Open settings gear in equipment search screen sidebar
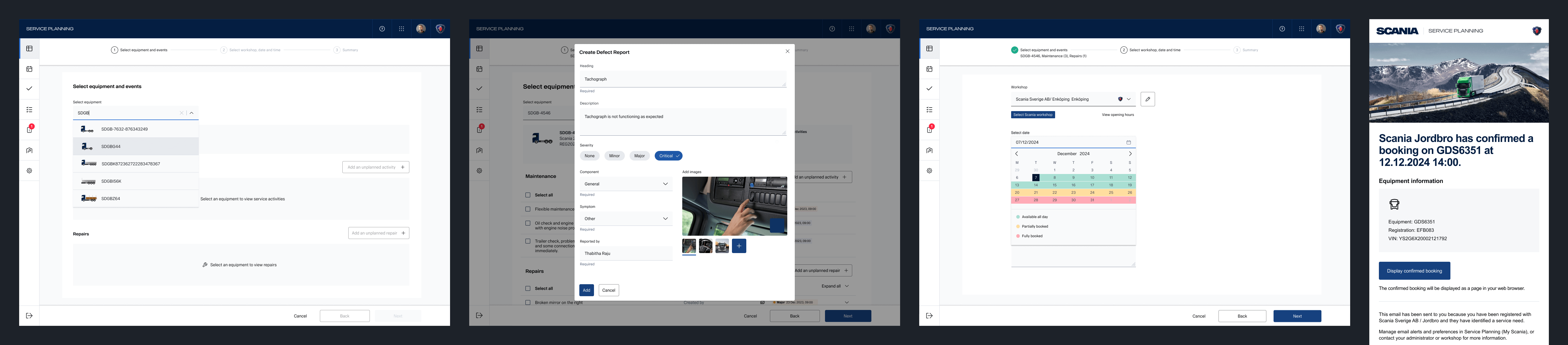This screenshot has width=1568, height=345. click(x=29, y=171)
